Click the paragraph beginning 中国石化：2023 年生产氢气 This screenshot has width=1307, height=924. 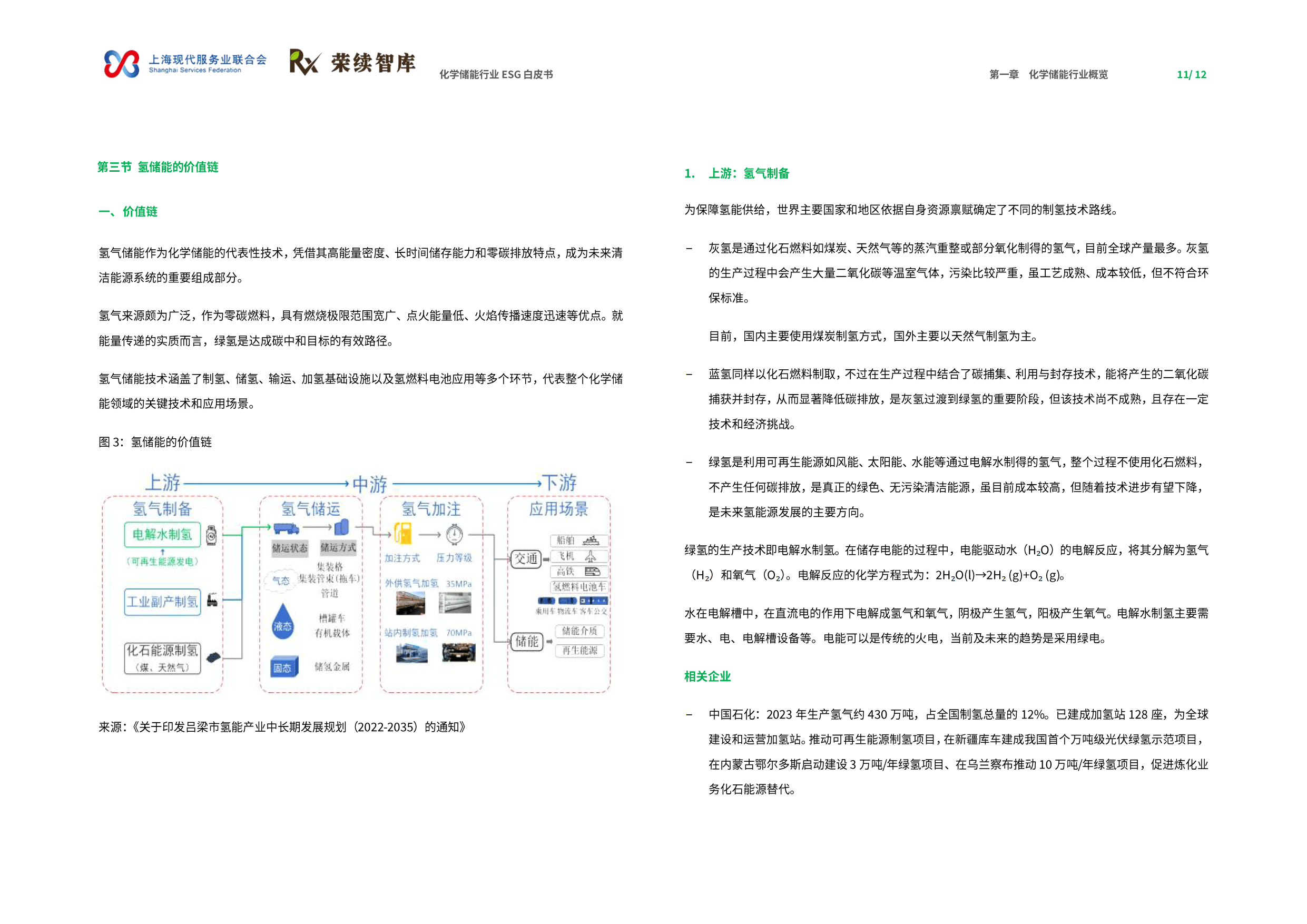coord(958,752)
